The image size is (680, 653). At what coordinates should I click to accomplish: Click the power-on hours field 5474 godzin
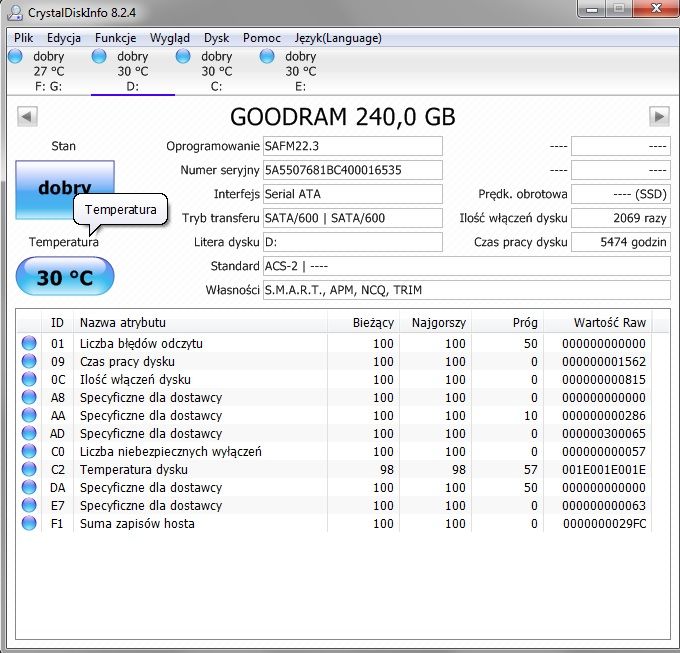click(x=621, y=242)
